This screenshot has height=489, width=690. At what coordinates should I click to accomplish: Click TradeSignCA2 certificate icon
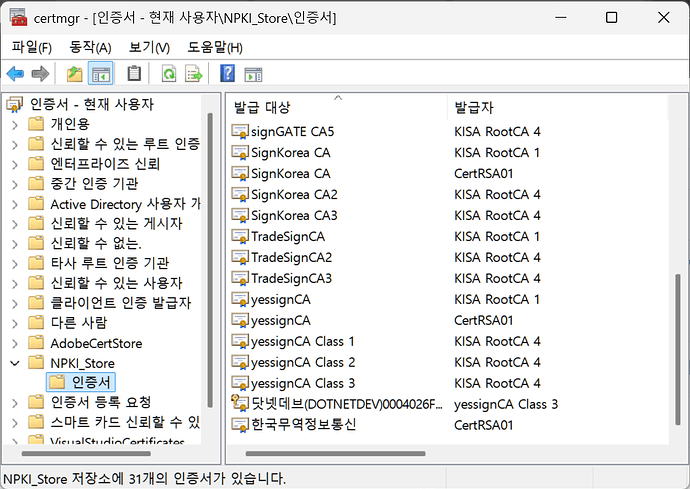240,257
